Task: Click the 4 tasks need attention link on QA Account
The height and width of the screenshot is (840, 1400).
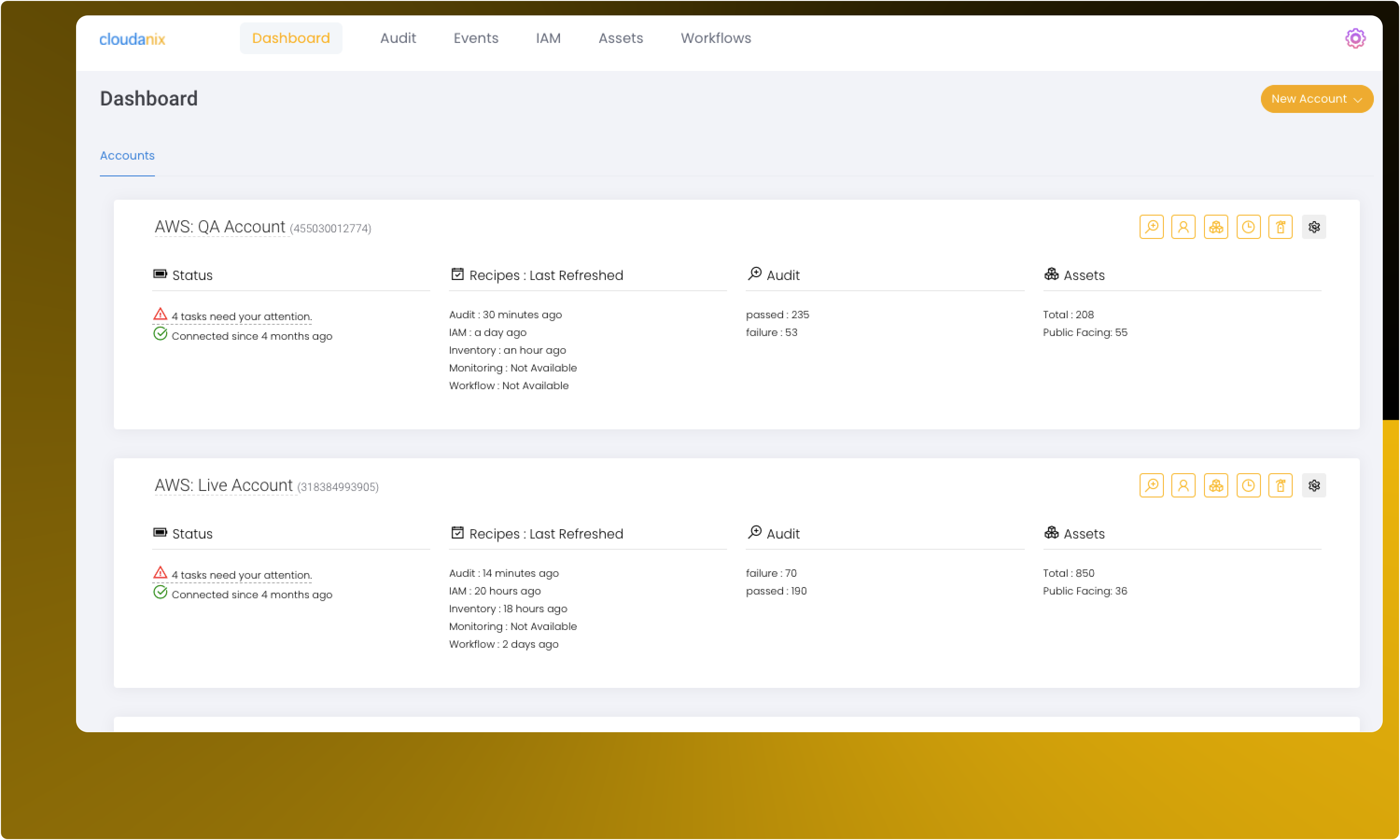Action: (242, 316)
